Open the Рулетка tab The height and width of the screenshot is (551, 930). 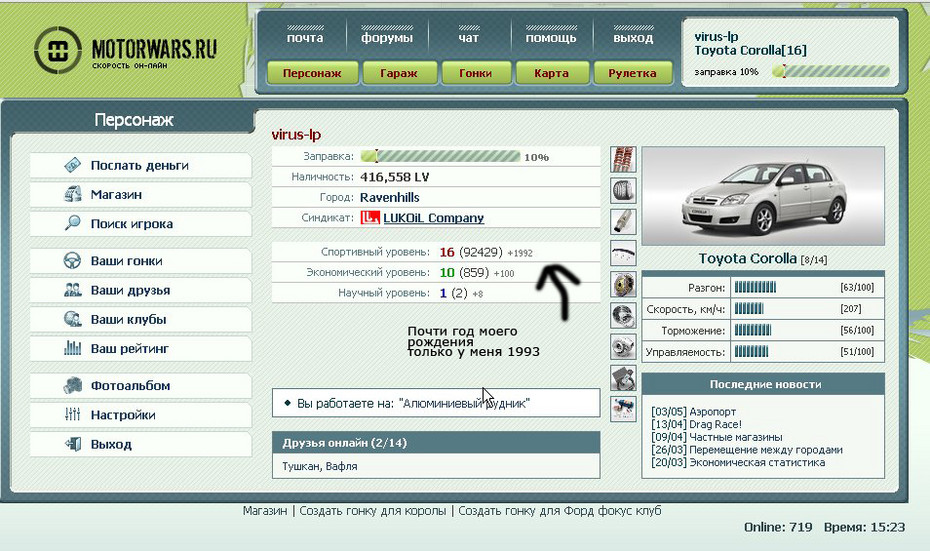(632, 73)
